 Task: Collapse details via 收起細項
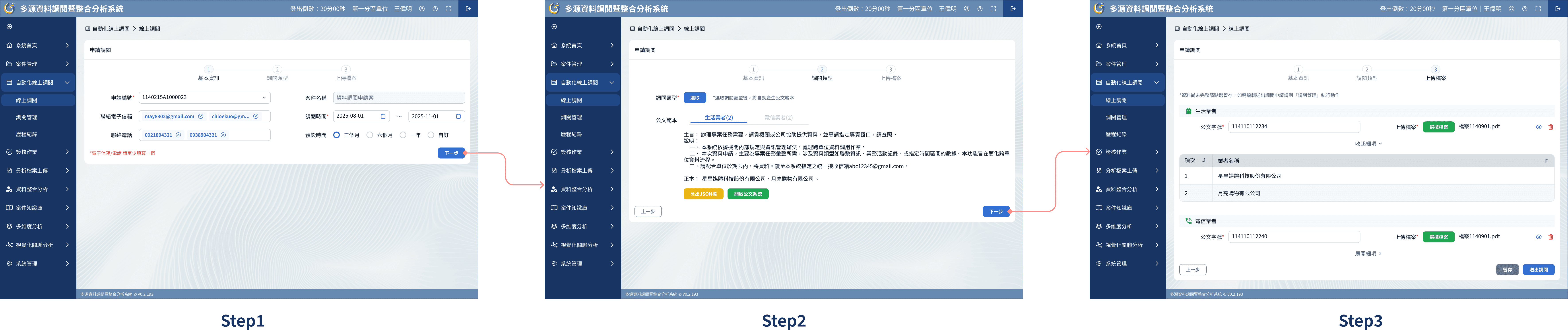coord(1368,144)
